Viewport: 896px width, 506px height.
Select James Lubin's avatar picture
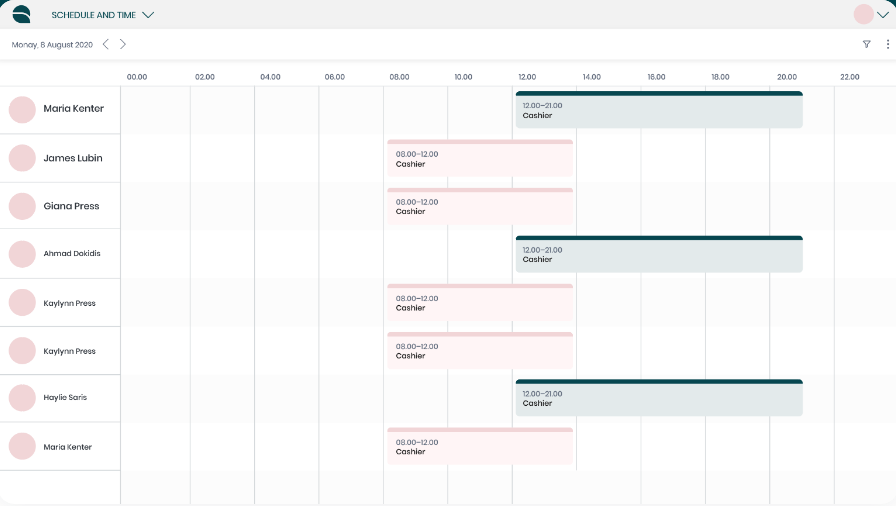coord(22,158)
